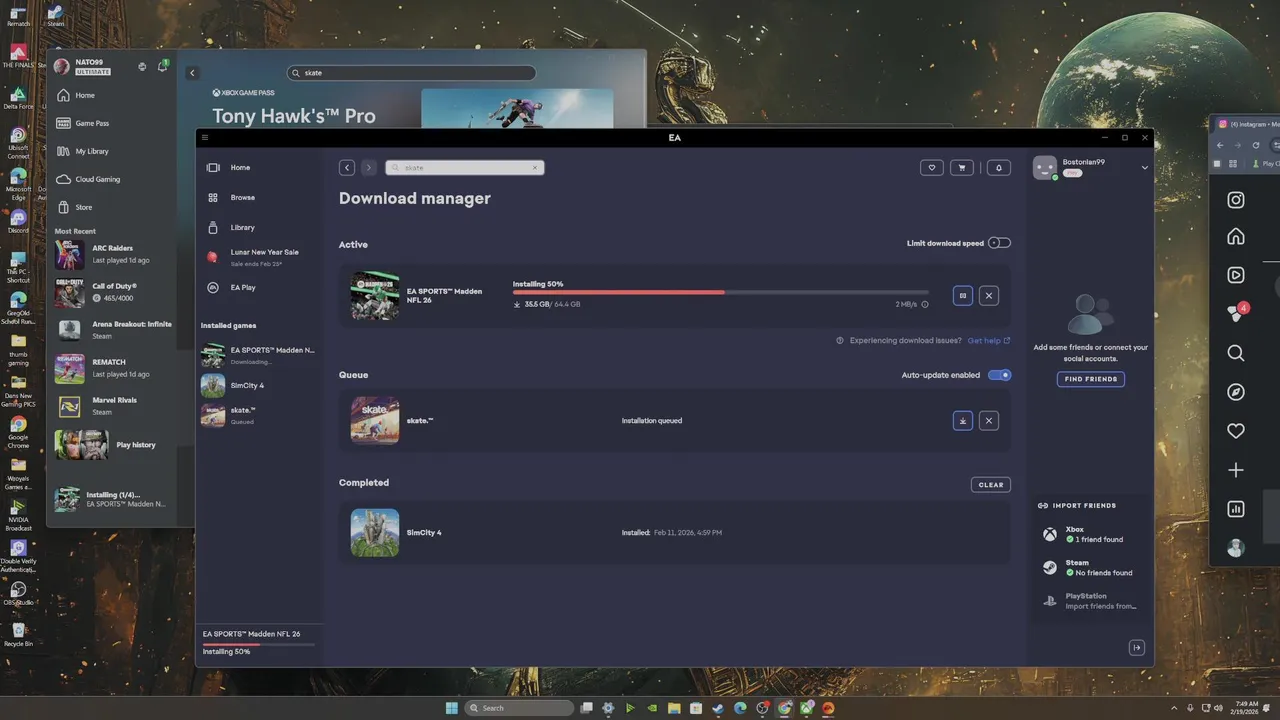Clear the EA search text with X

(536, 168)
